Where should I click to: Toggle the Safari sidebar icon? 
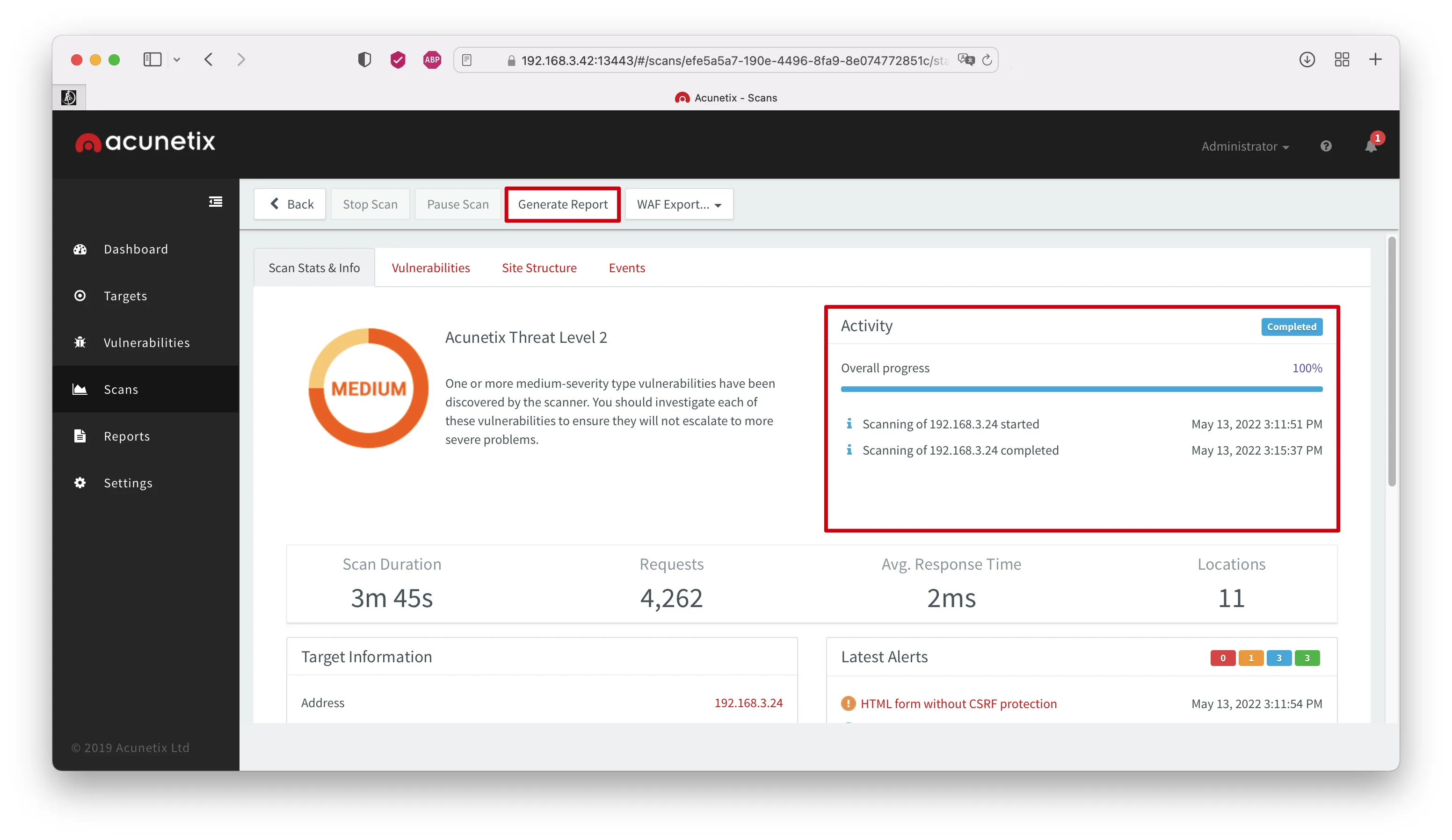(x=152, y=59)
